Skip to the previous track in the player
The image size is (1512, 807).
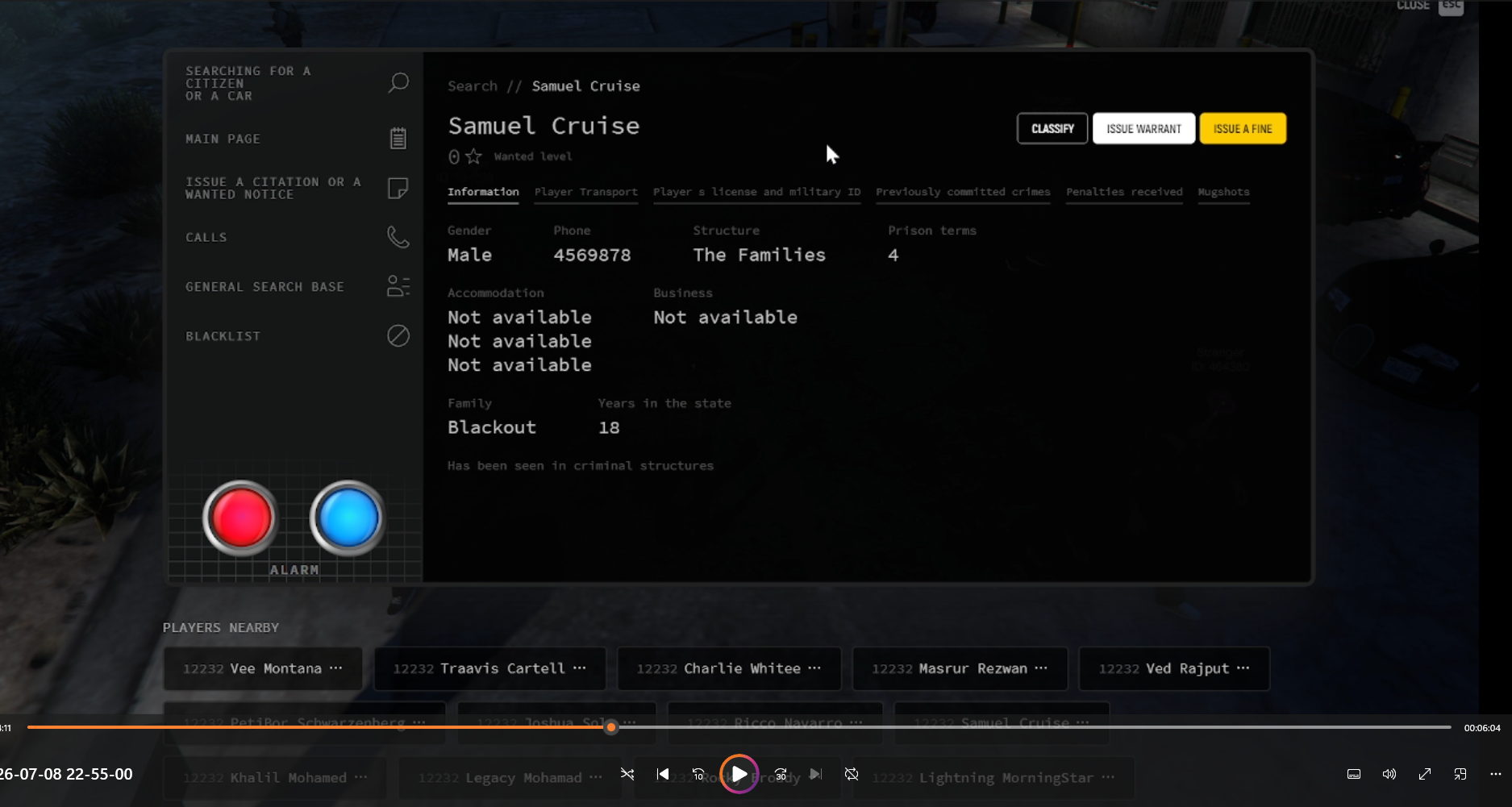click(663, 774)
